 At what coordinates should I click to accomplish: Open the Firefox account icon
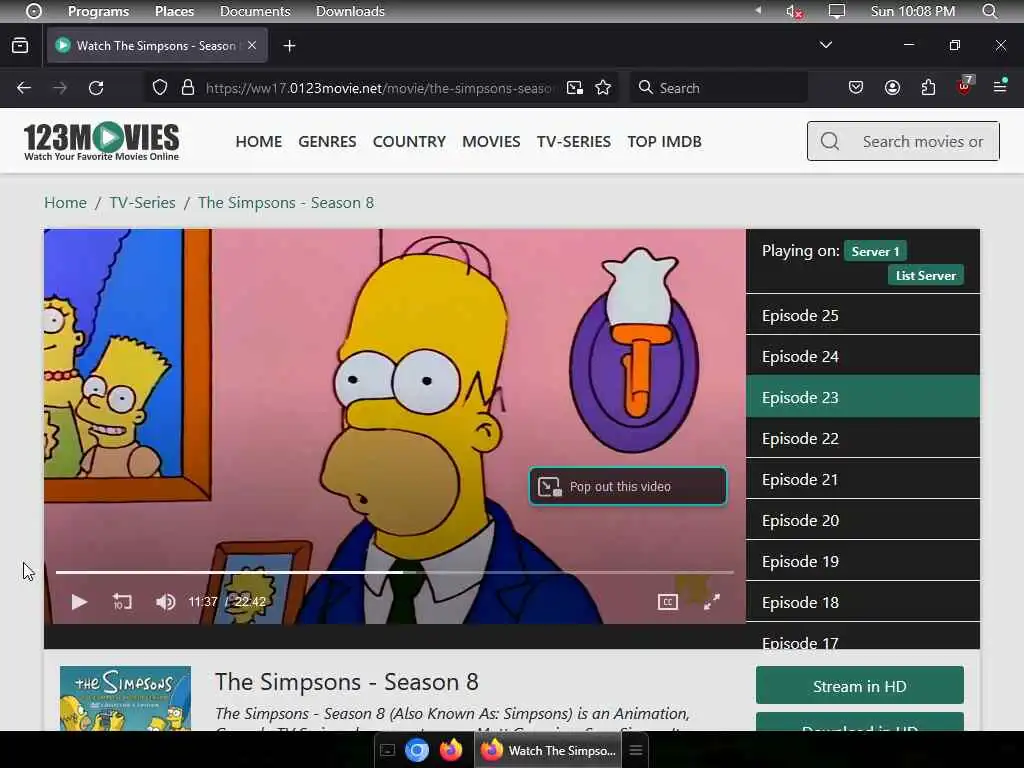892,88
